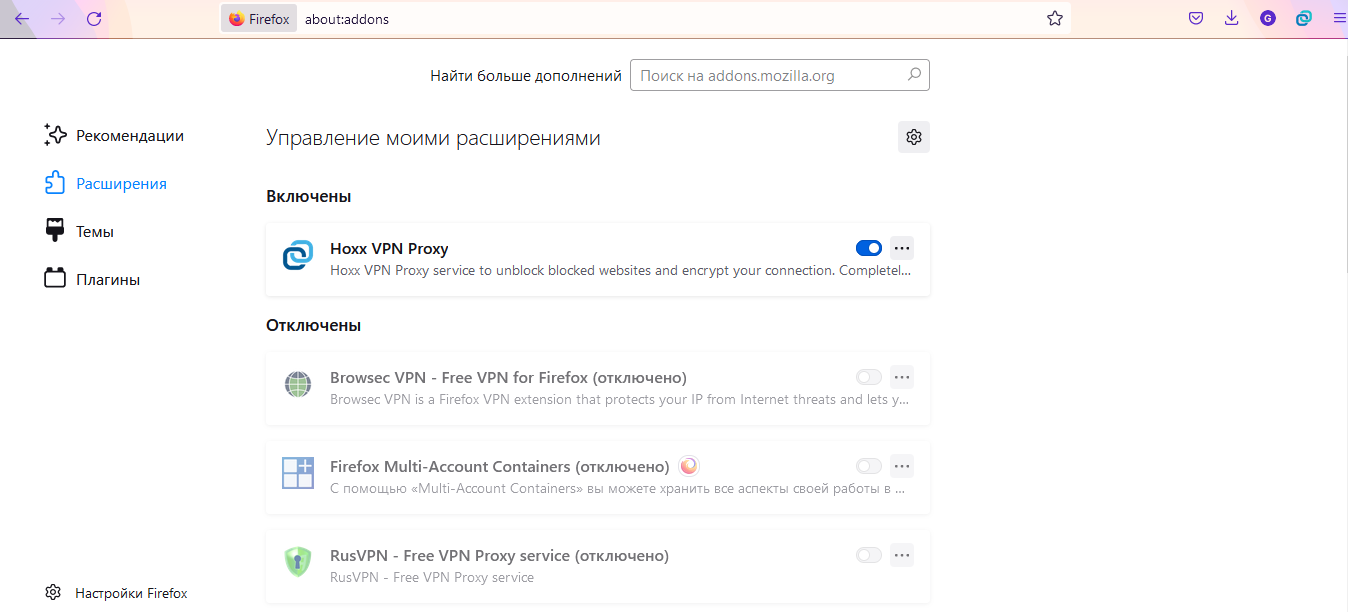Enable Firefox Multi-Account Containers toggle

click(x=869, y=466)
